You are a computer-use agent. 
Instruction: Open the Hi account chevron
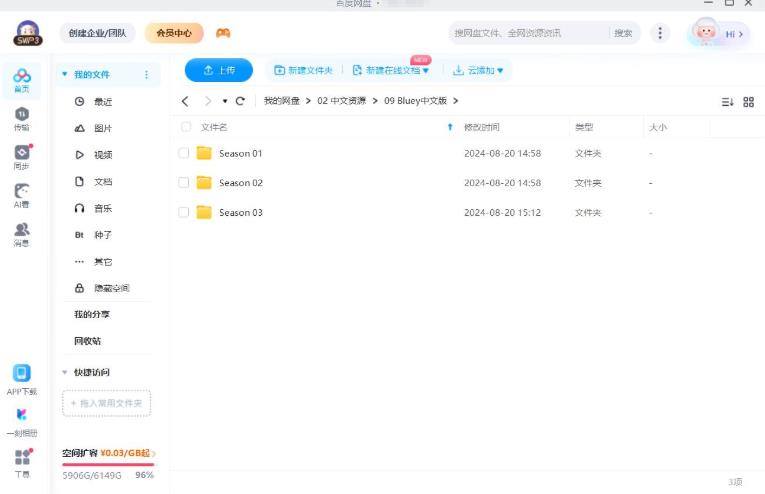[741, 34]
